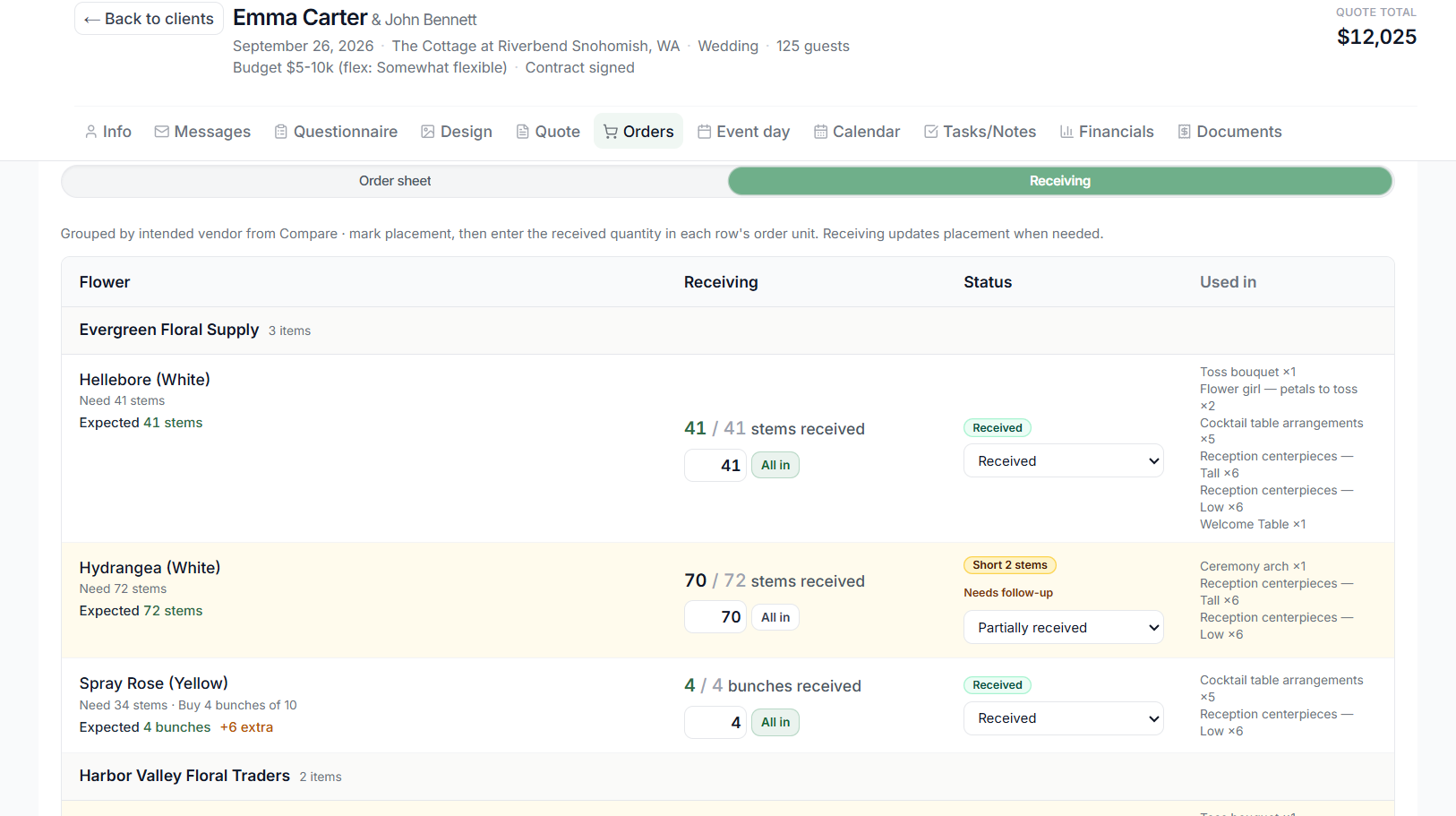Click the $12,025 quote total
1456x816 pixels.
[x=1376, y=37]
